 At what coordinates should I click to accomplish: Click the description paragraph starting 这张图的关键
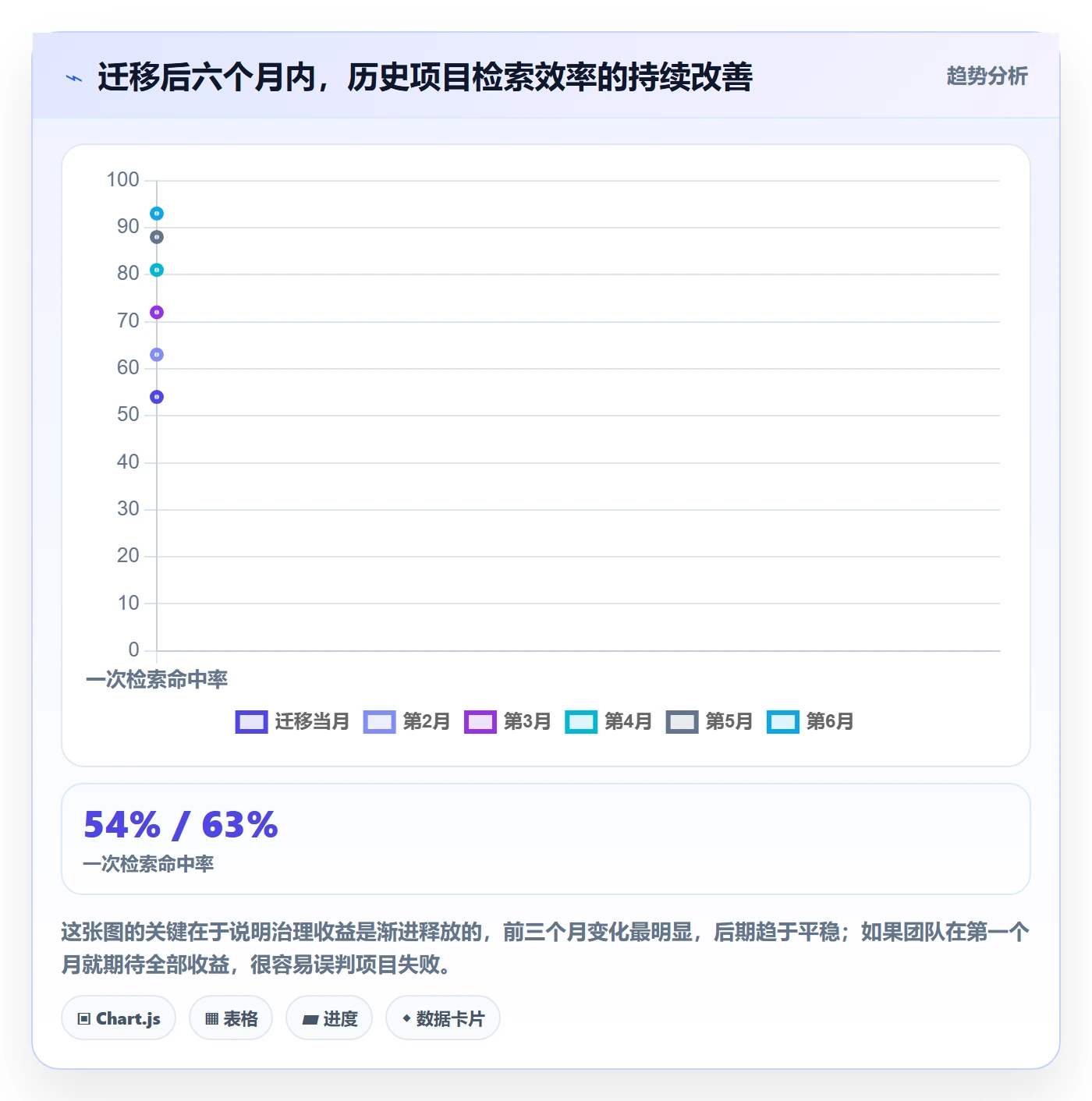coord(545,948)
